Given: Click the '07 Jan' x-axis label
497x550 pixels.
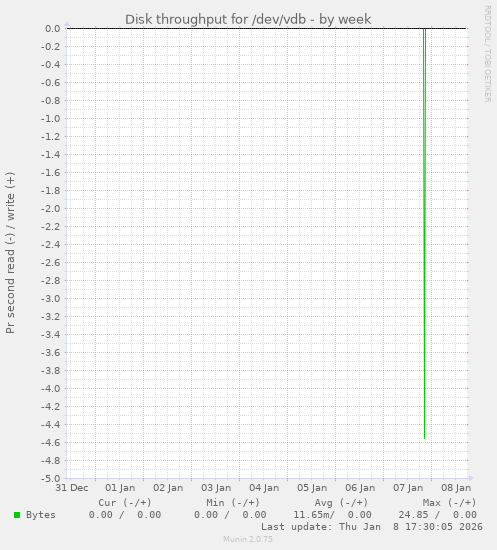Looking at the screenshot, I should click(408, 488).
